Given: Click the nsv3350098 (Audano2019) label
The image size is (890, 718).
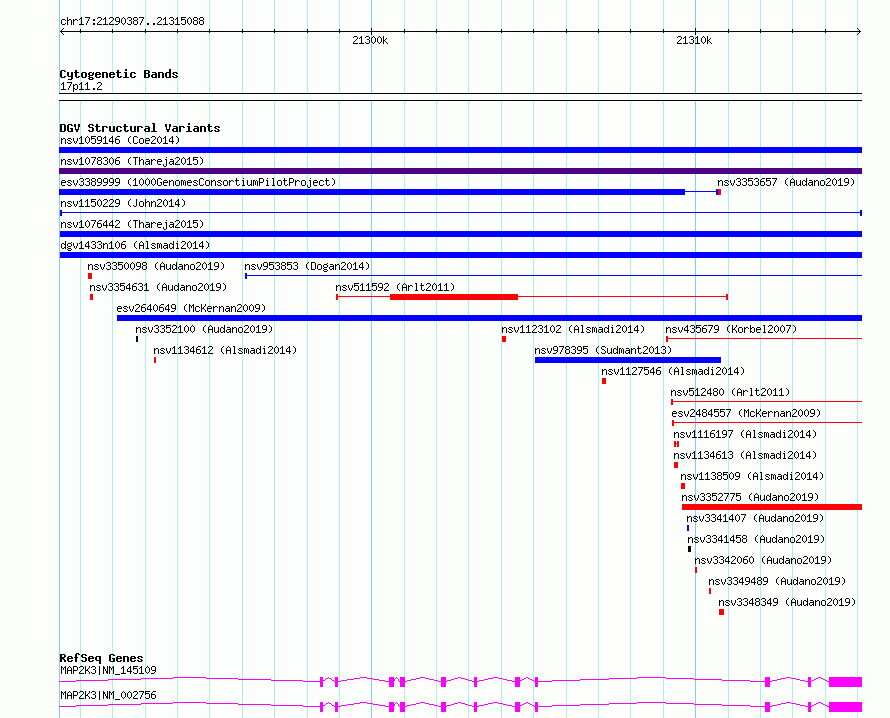Looking at the screenshot, I should 156,266.
